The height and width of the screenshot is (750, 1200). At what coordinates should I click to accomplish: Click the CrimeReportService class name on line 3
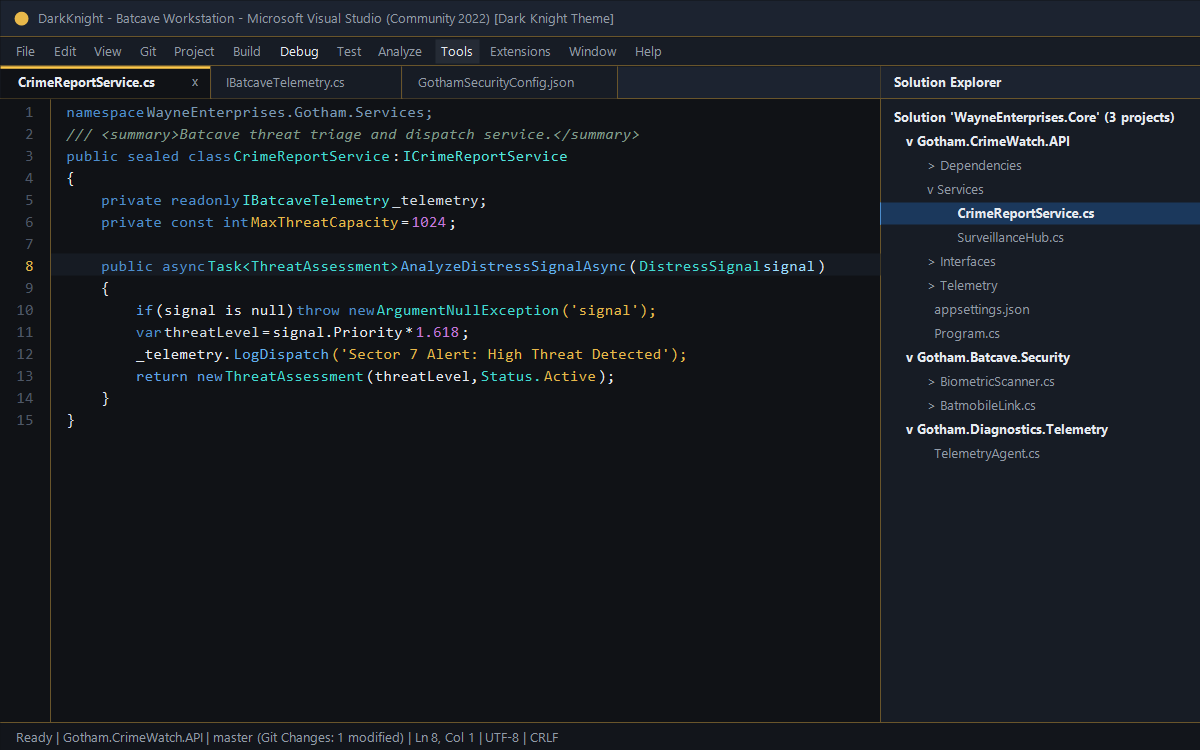click(311, 156)
